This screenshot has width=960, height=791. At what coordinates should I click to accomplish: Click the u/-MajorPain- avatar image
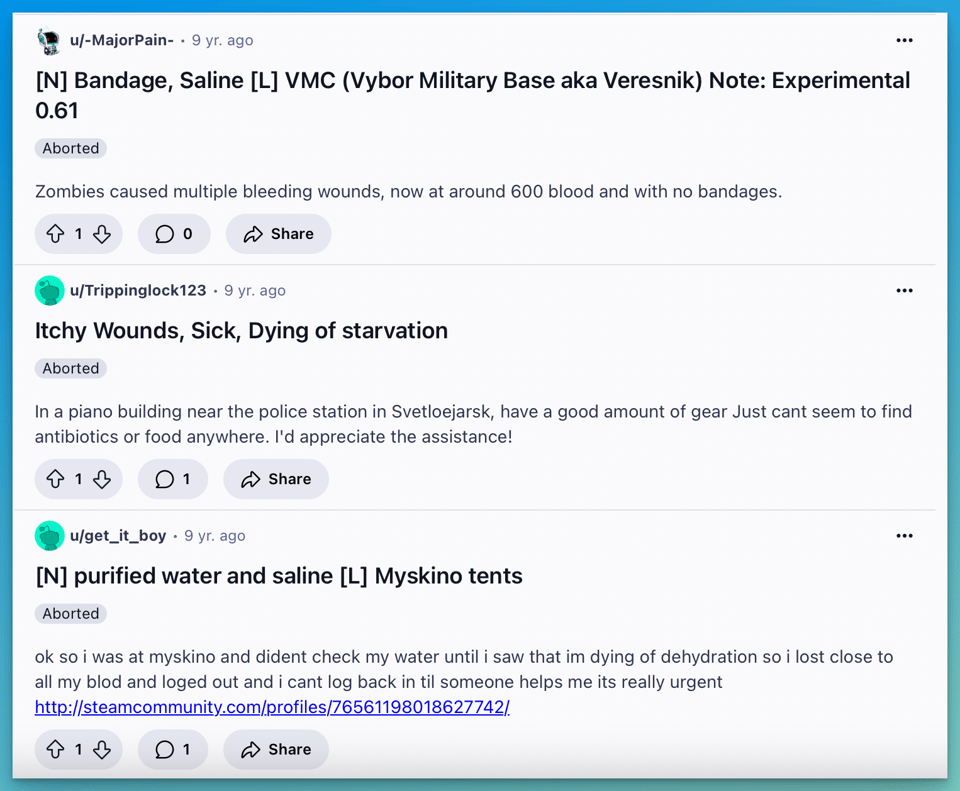pyautogui.click(x=49, y=40)
